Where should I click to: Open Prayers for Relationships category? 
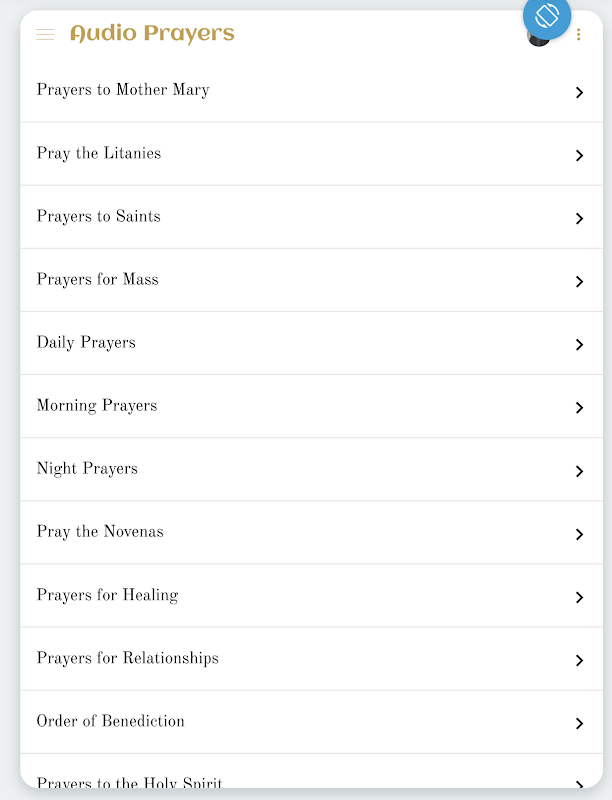(312, 659)
